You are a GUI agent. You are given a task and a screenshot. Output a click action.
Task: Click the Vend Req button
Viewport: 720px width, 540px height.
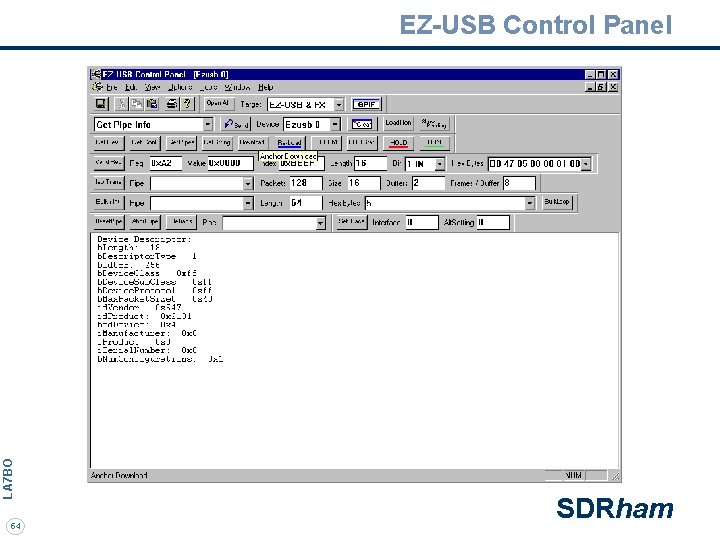108,163
